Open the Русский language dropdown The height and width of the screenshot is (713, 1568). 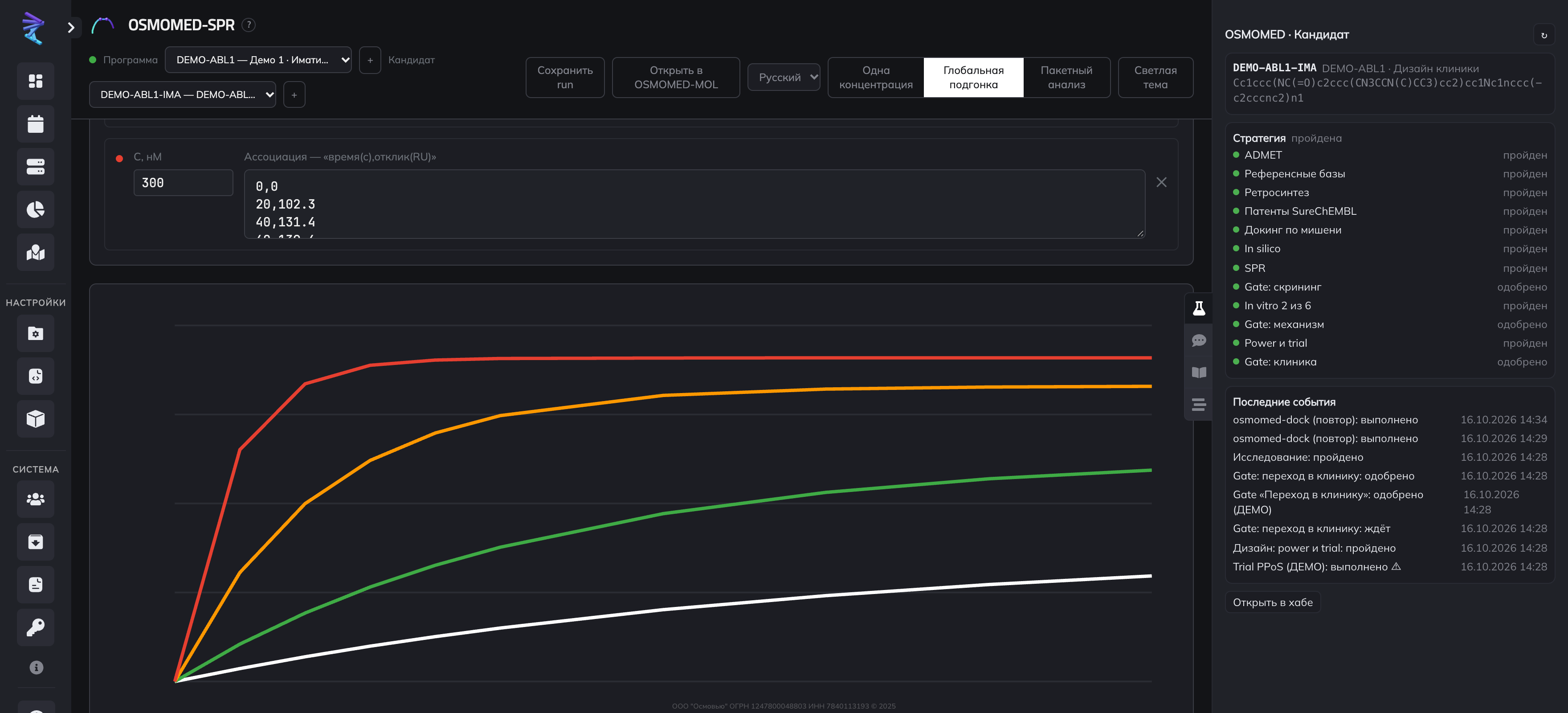[784, 78]
